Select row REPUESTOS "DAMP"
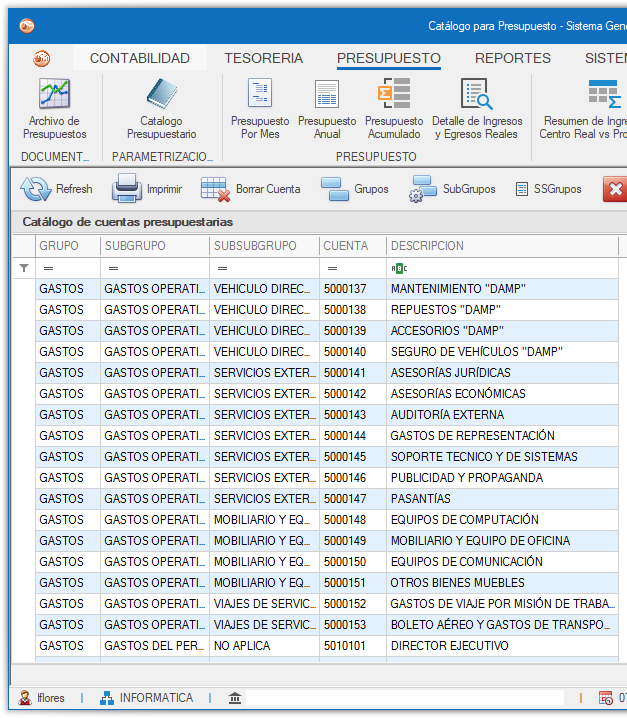 pyautogui.click(x=327, y=310)
